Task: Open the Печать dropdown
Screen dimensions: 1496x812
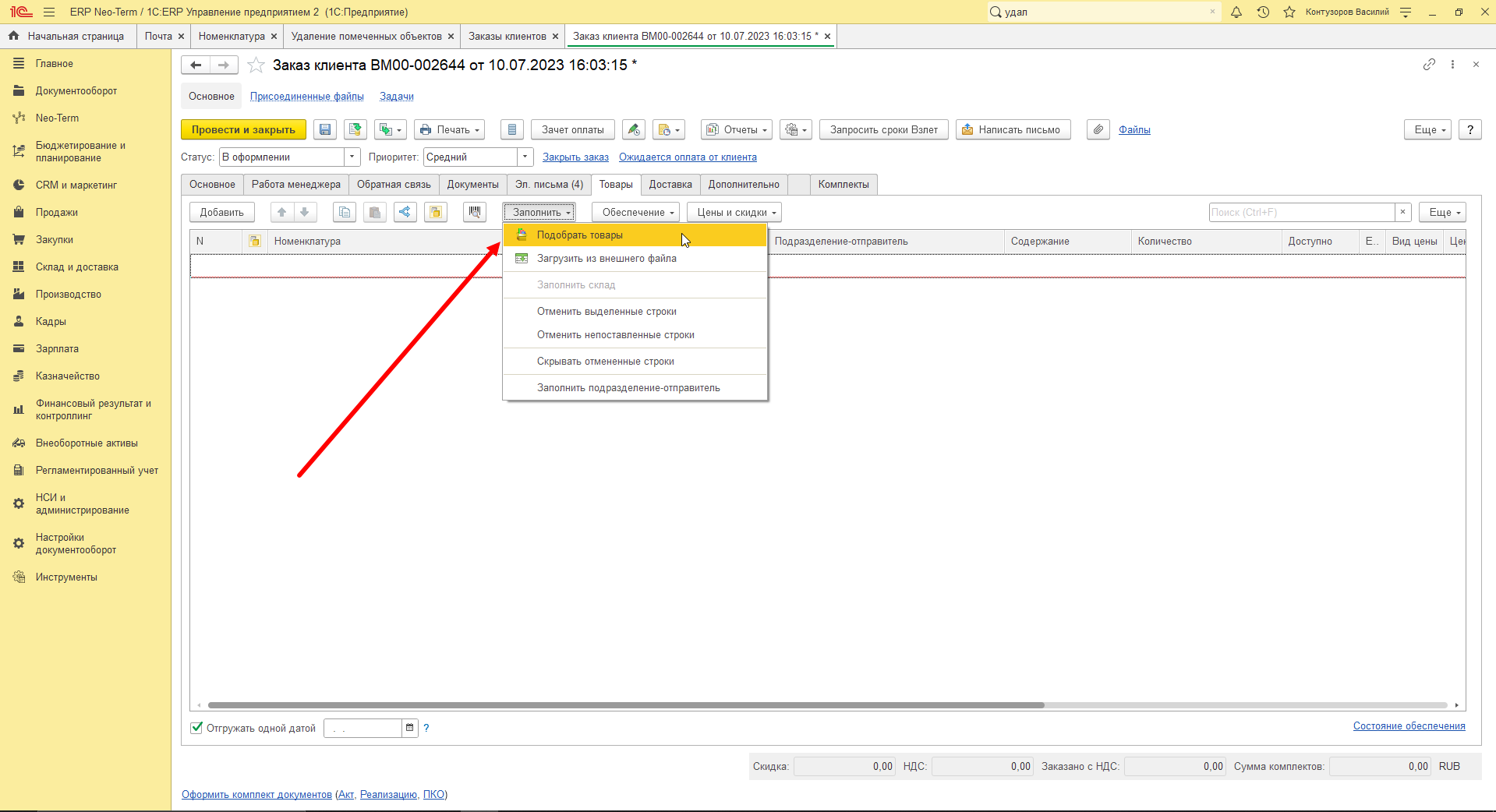Action: point(449,130)
